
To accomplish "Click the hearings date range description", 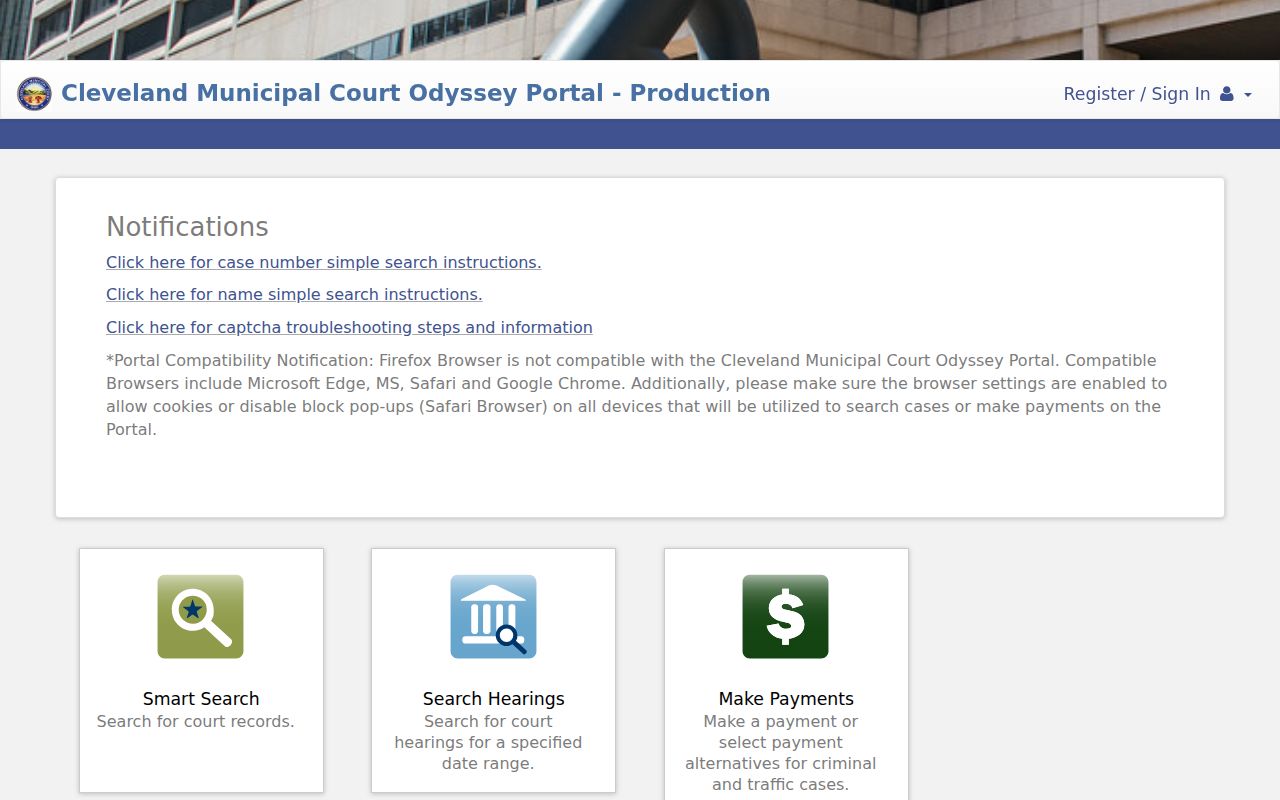I will coord(488,742).
